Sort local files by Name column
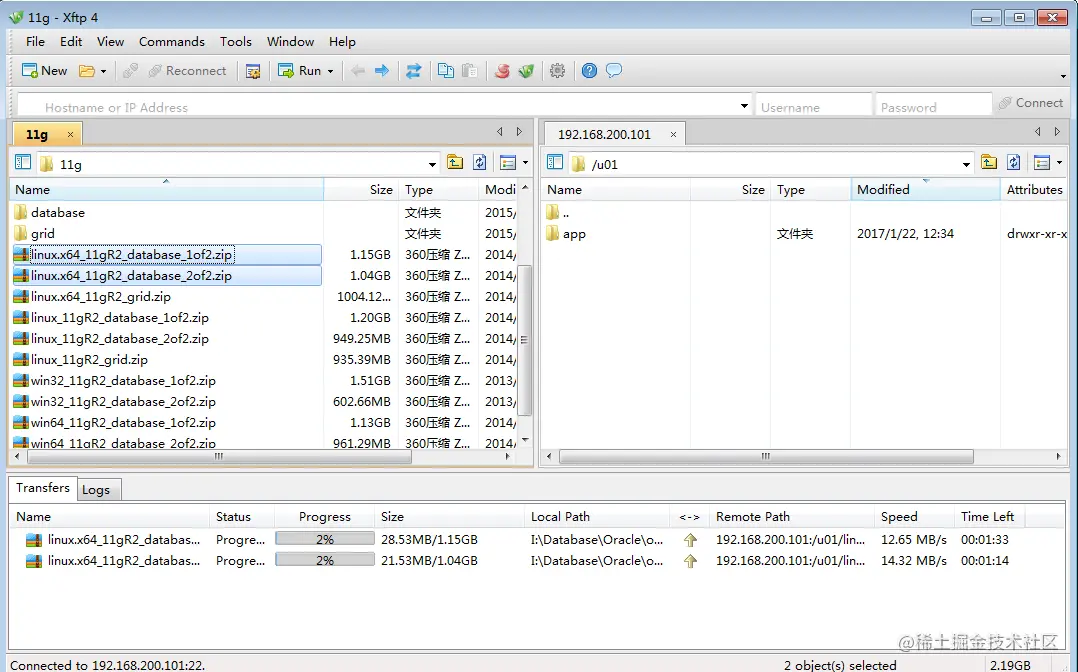The width and height of the screenshot is (1078, 672). [x=167, y=190]
